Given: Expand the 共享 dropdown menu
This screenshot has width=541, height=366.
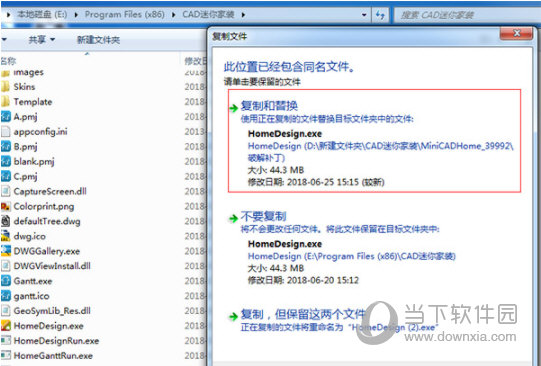Looking at the screenshot, I should tap(52, 40).
